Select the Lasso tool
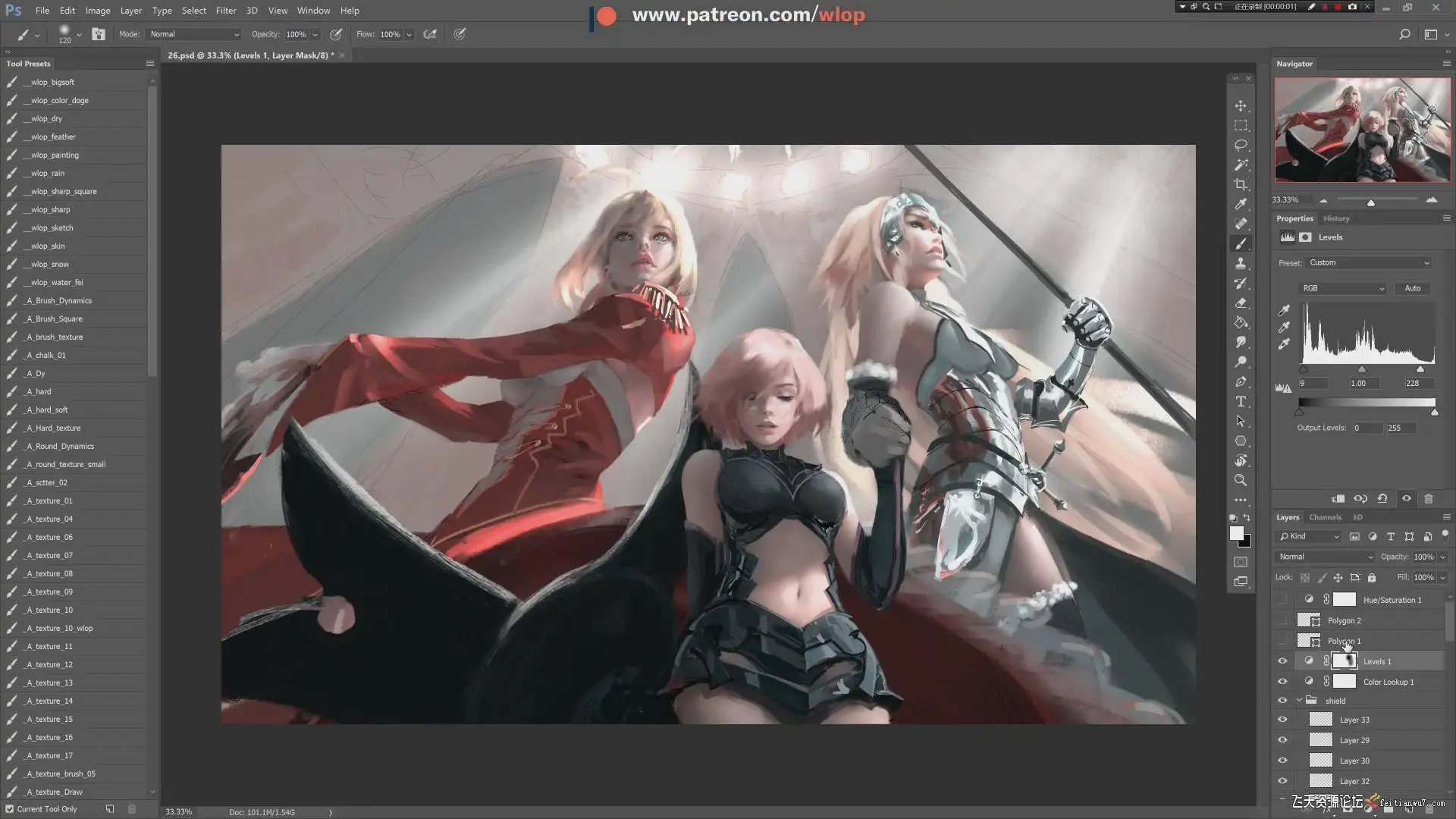 pos(1241,145)
